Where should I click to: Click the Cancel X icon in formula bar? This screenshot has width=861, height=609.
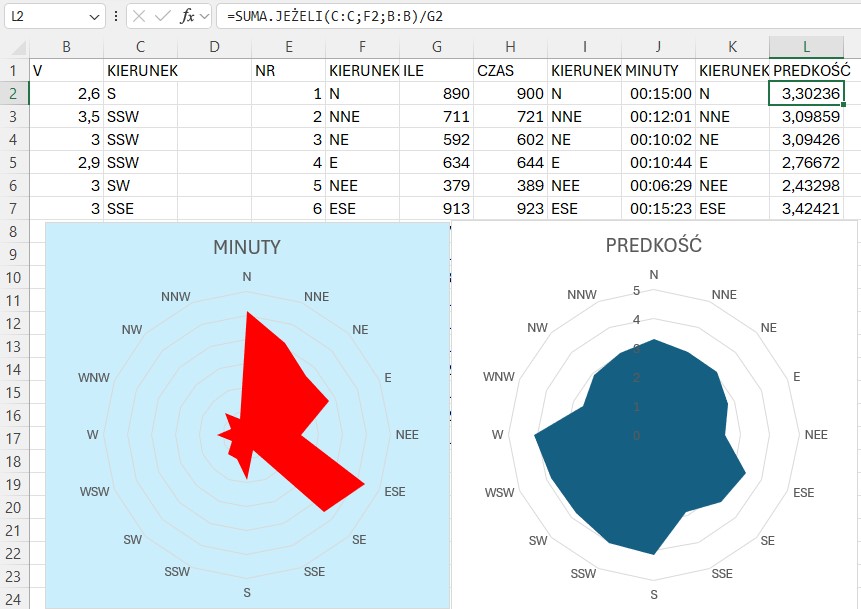[x=139, y=17]
